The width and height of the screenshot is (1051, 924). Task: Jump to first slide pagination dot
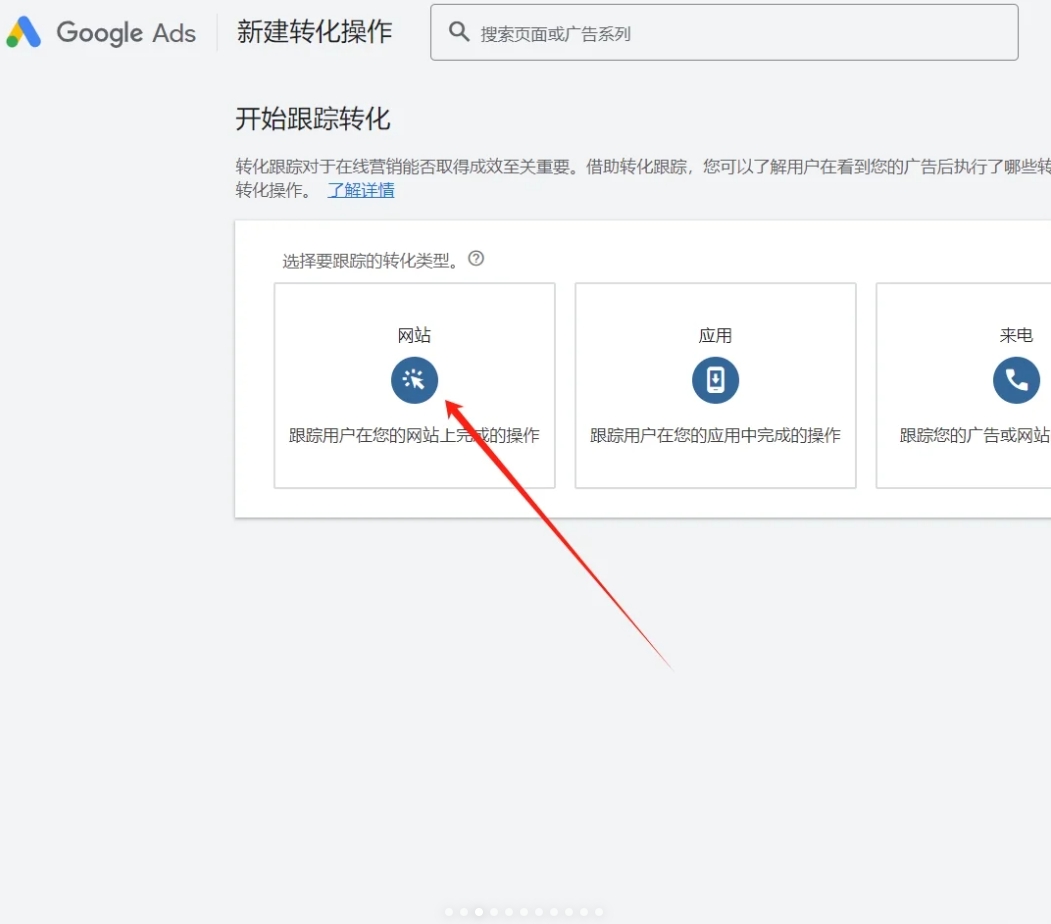point(450,912)
